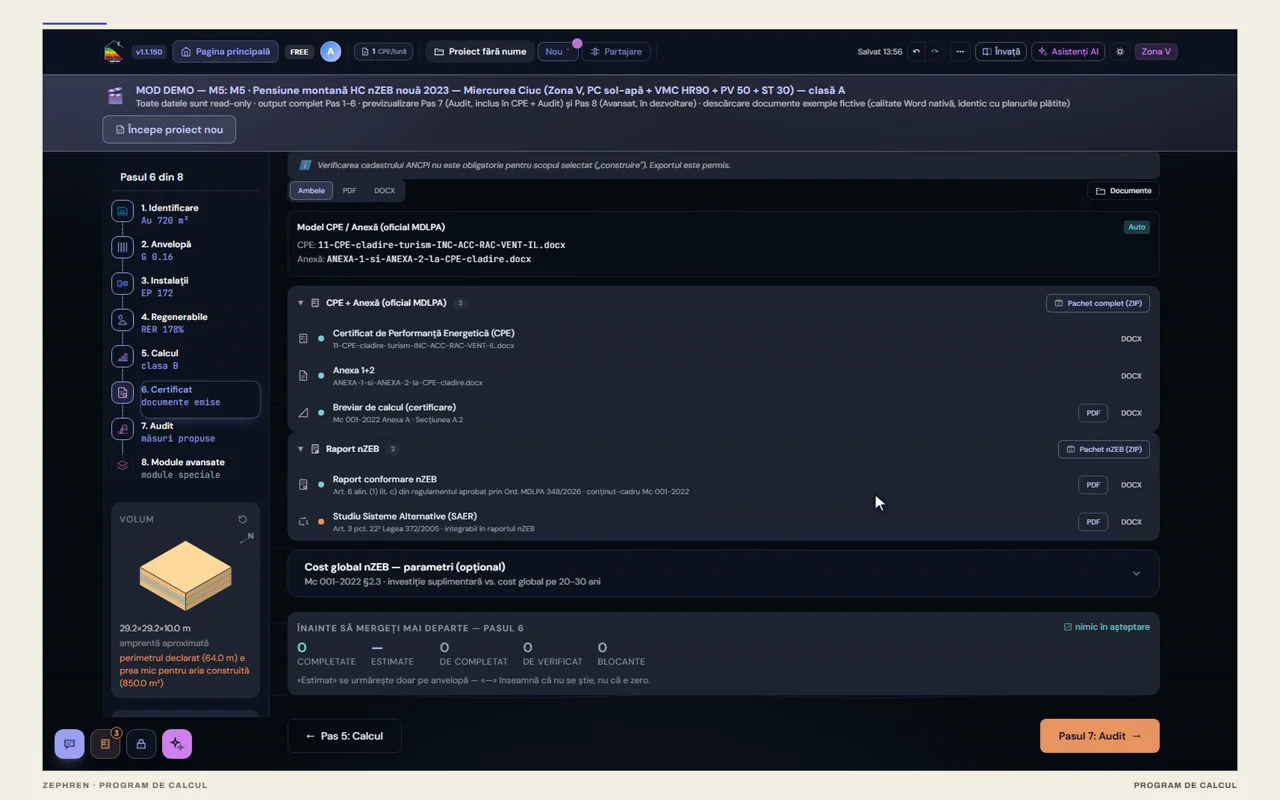The image size is (1280, 800).
Task: Open the Proiect fără nume project selector
Action: click(x=480, y=52)
